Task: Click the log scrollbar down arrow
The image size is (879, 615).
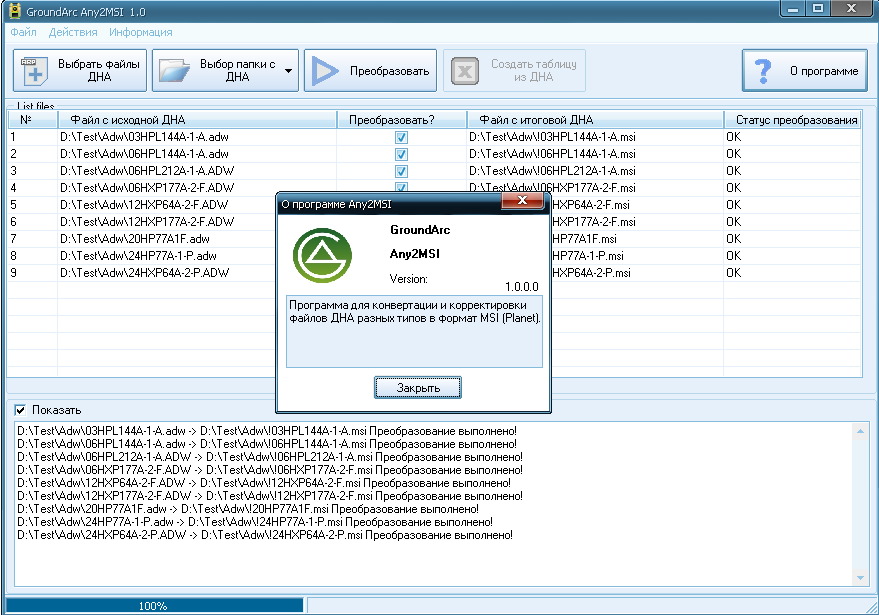Action: tap(860, 577)
